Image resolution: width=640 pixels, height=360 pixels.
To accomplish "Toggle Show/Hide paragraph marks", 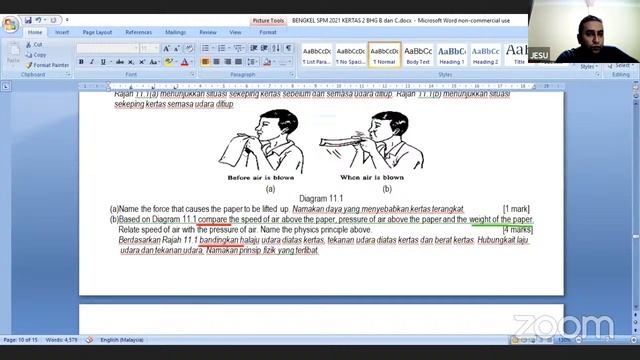I will point(289,49).
